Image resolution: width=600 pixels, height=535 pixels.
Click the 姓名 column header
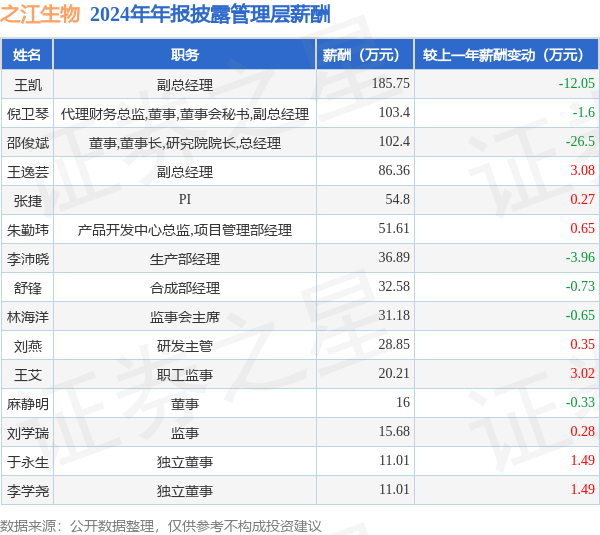pos(27,55)
